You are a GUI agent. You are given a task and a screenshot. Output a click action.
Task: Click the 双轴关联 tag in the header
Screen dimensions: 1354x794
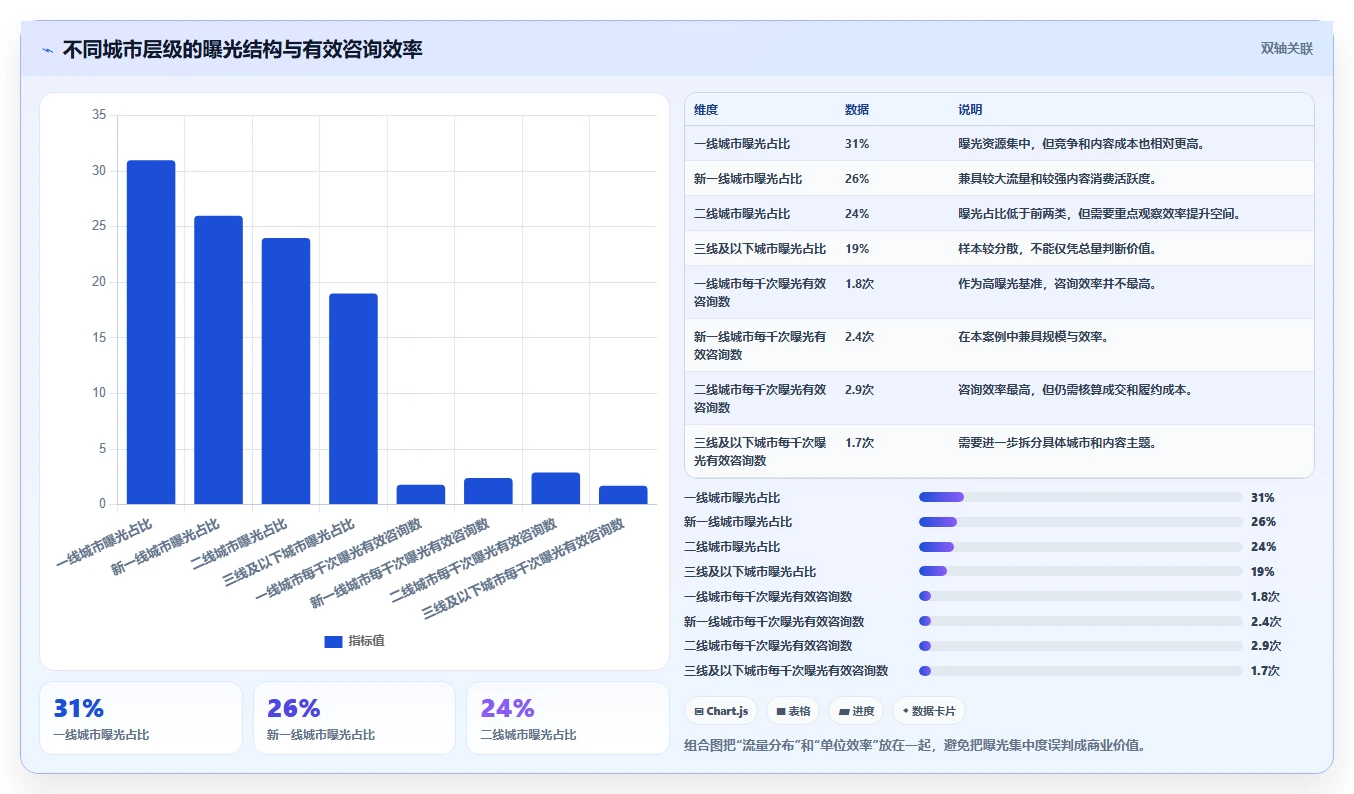tap(1286, 48)
